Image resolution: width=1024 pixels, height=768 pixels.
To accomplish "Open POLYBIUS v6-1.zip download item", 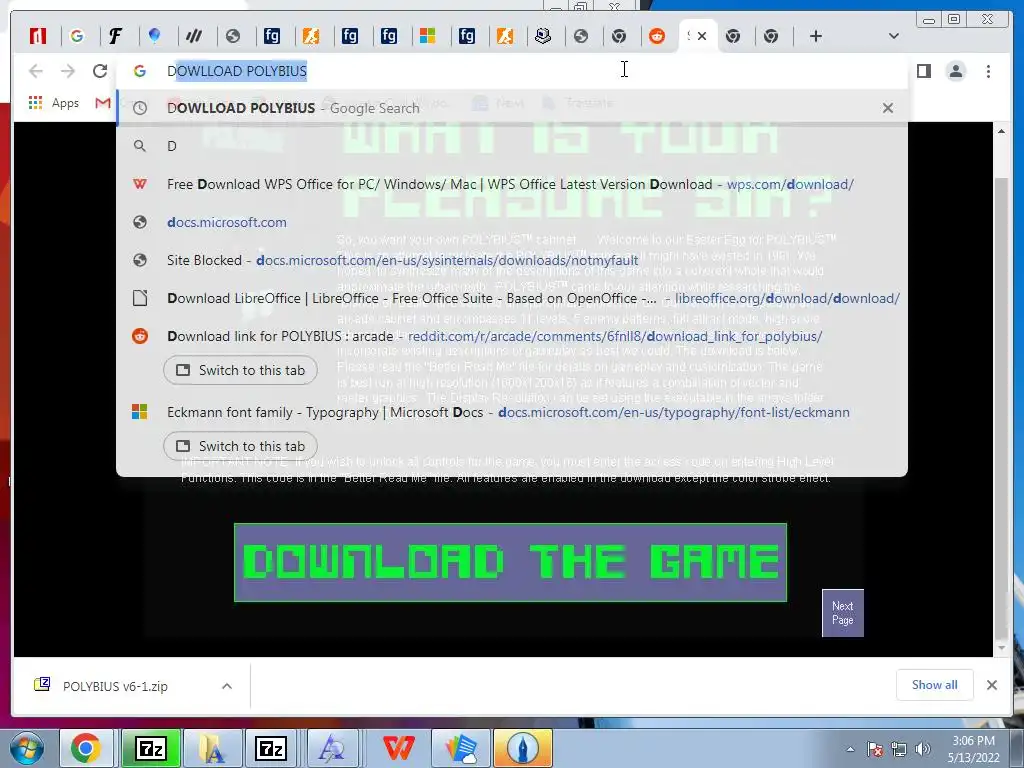I will point(114,686).
